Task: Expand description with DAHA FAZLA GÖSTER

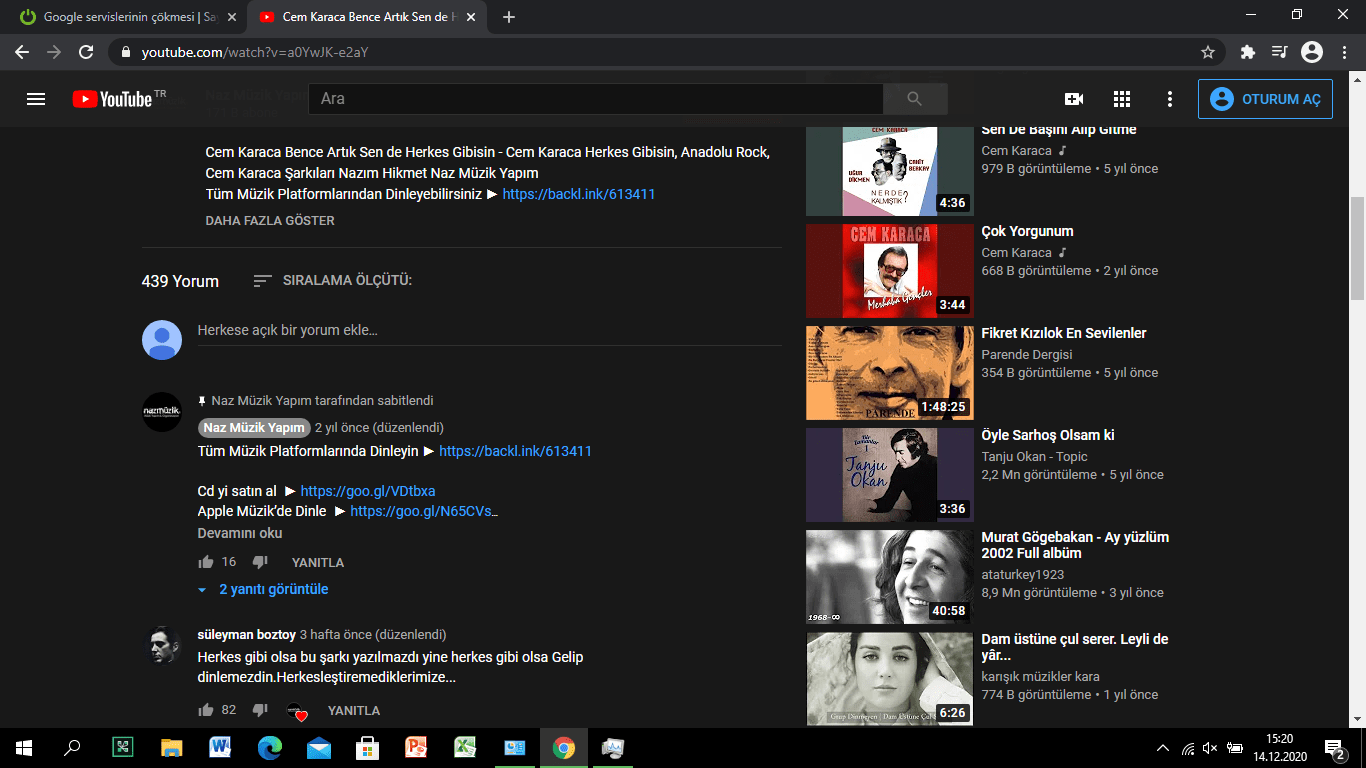Action: (270, 220)
